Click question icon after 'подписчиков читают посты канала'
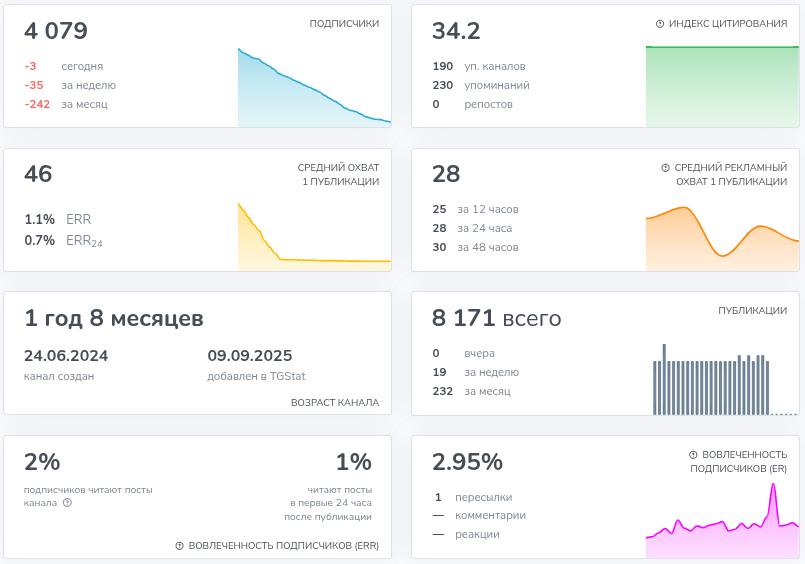Screen dimensions: 805x564 (67, 503)
